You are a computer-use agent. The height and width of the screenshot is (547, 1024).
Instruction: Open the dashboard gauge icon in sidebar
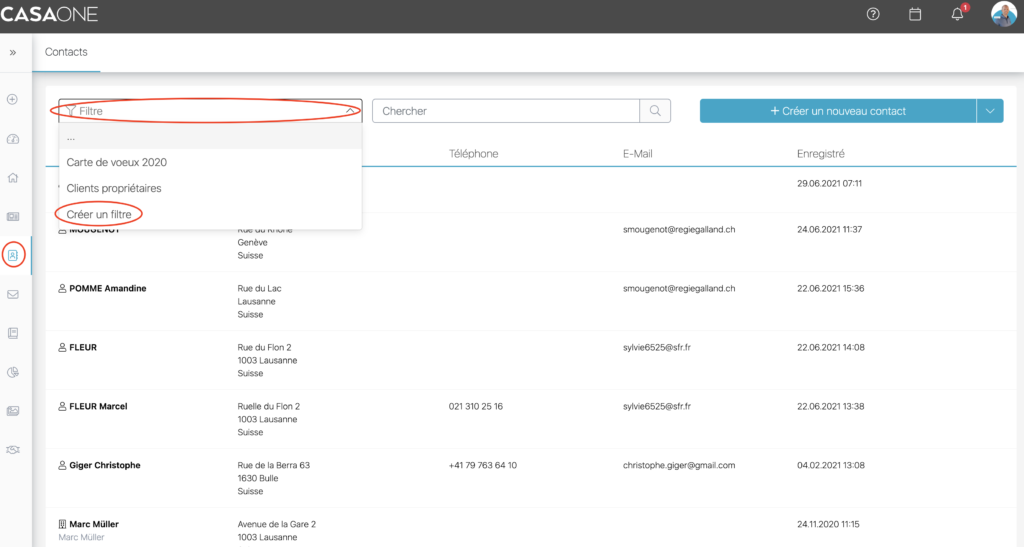click(x=13, y=139)
